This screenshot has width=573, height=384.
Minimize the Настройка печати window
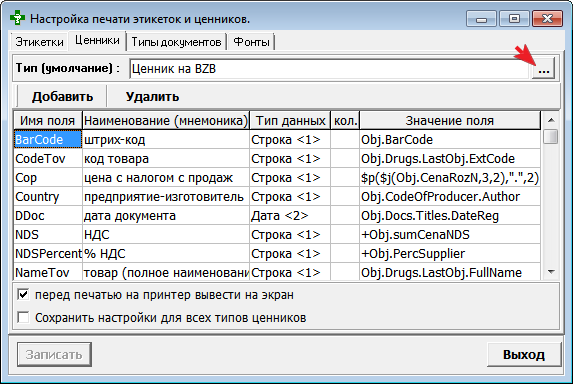pyautogui.click(x=481, y=19)
